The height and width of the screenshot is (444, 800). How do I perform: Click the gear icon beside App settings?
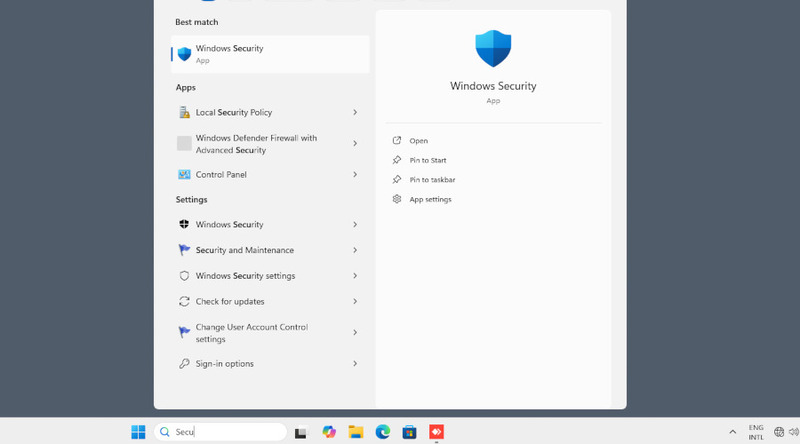click(396, 199)
